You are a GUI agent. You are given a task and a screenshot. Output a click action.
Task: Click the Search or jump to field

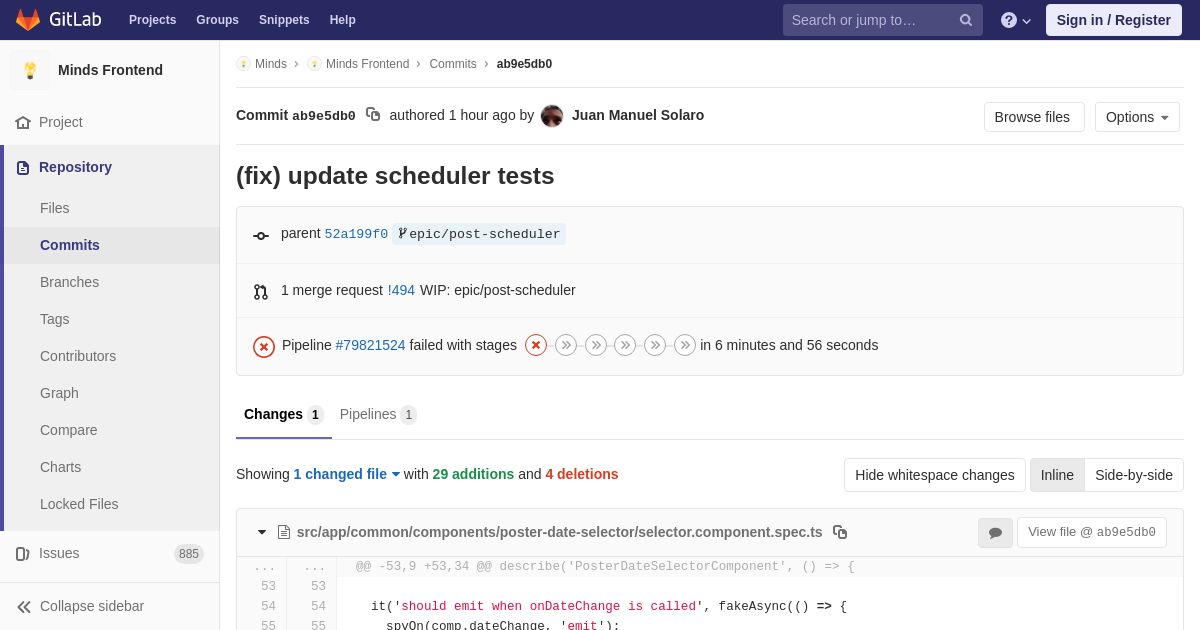click(868, 20)
